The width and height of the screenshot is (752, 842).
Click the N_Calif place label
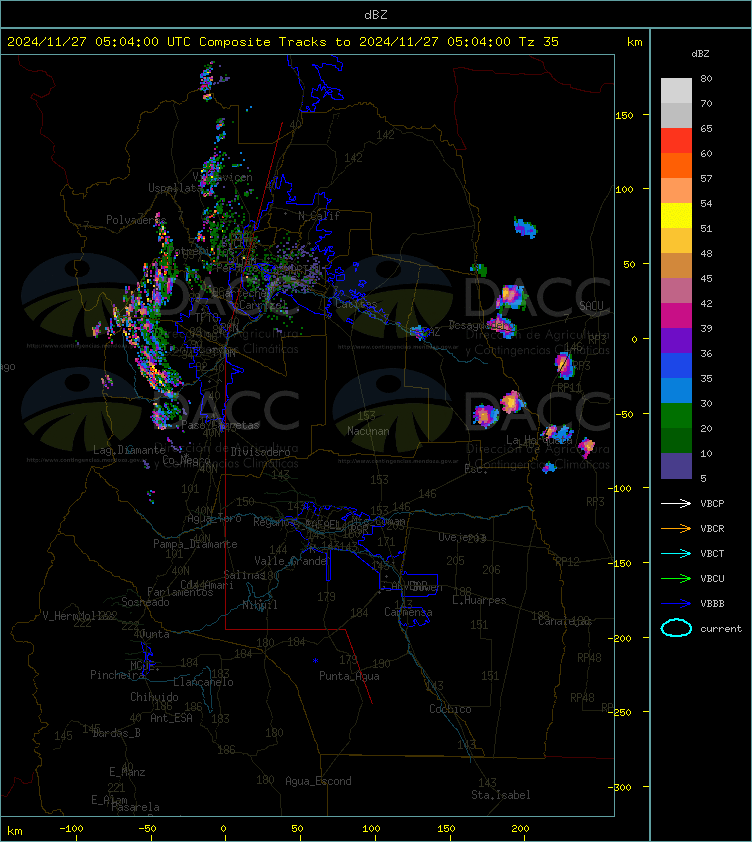(319, 216)
